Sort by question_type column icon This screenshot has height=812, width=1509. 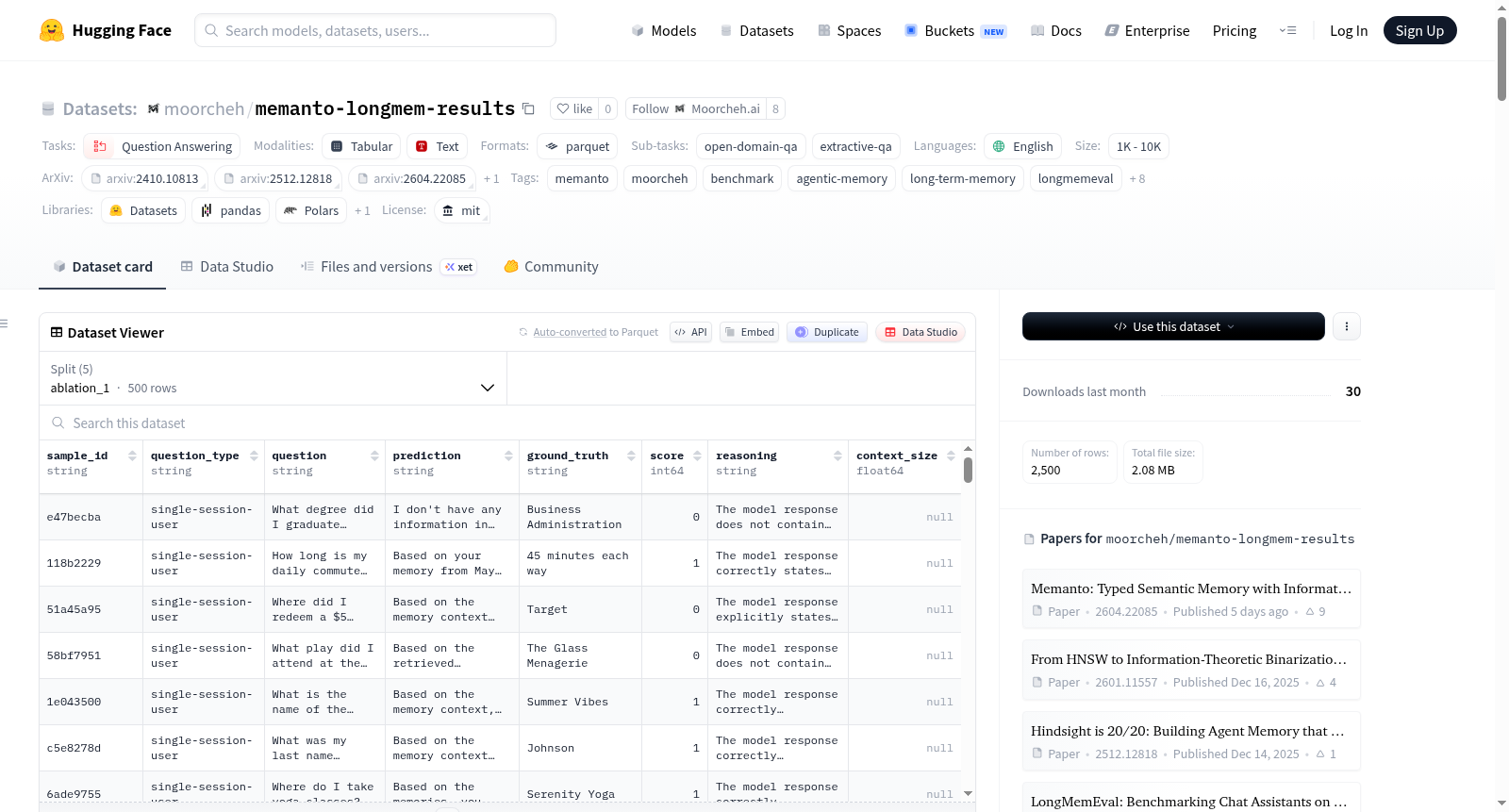pos(254,456)
